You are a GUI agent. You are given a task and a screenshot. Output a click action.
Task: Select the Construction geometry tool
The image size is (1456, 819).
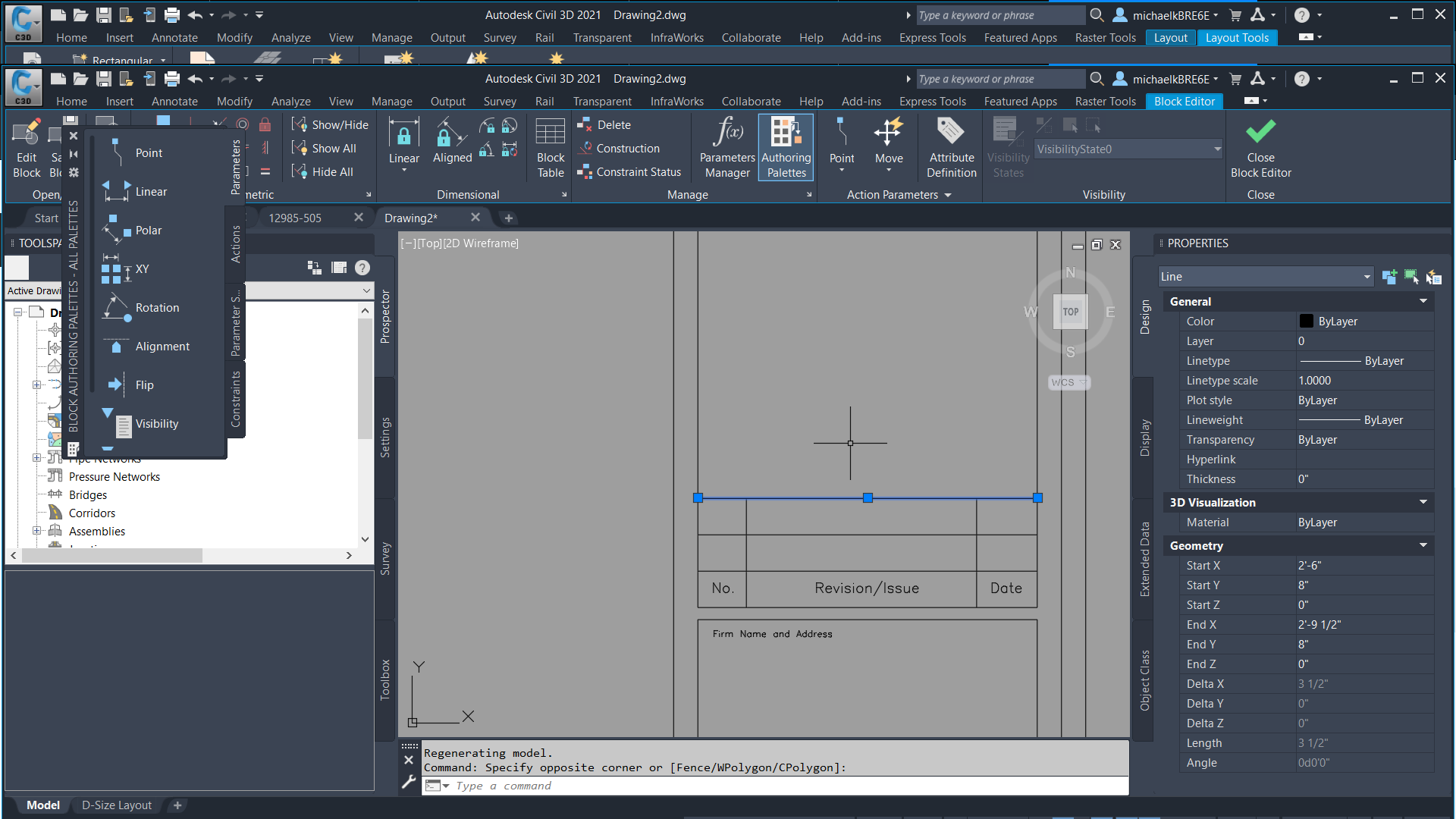629,149
